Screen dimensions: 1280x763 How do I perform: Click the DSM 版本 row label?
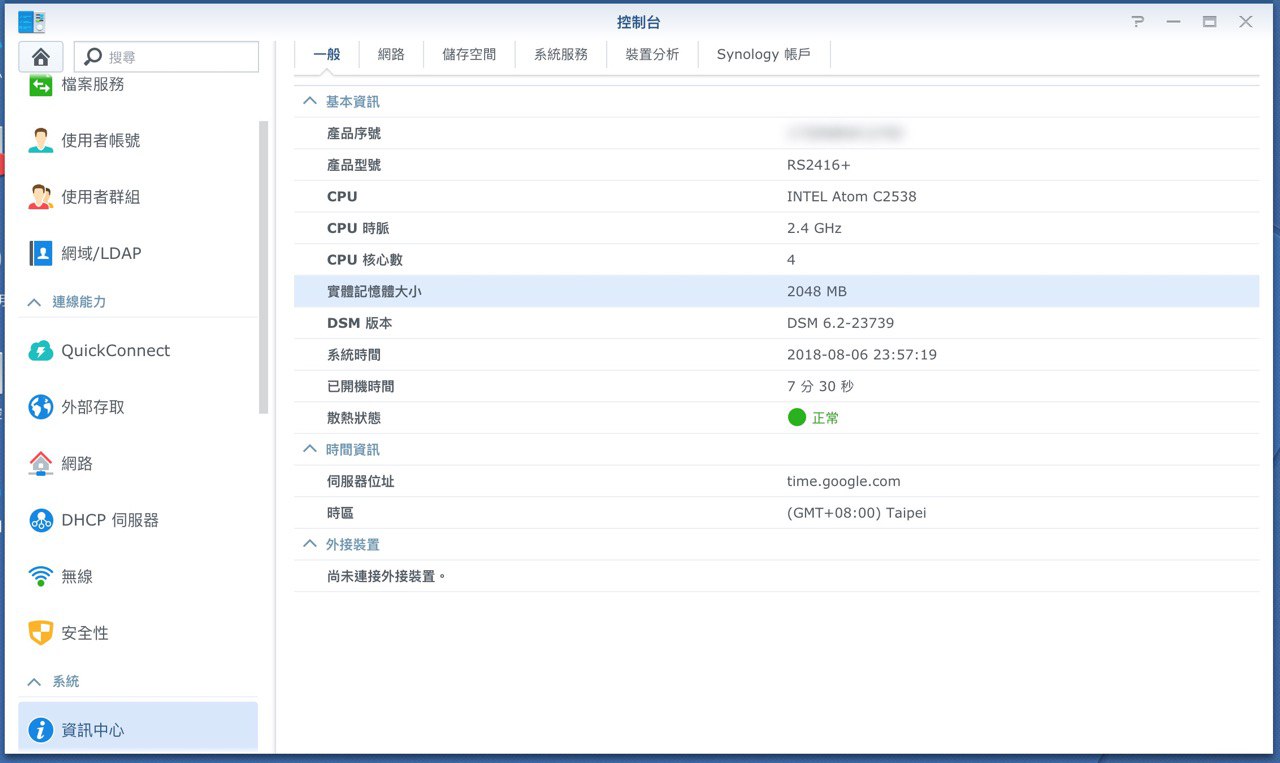(360, 323)
